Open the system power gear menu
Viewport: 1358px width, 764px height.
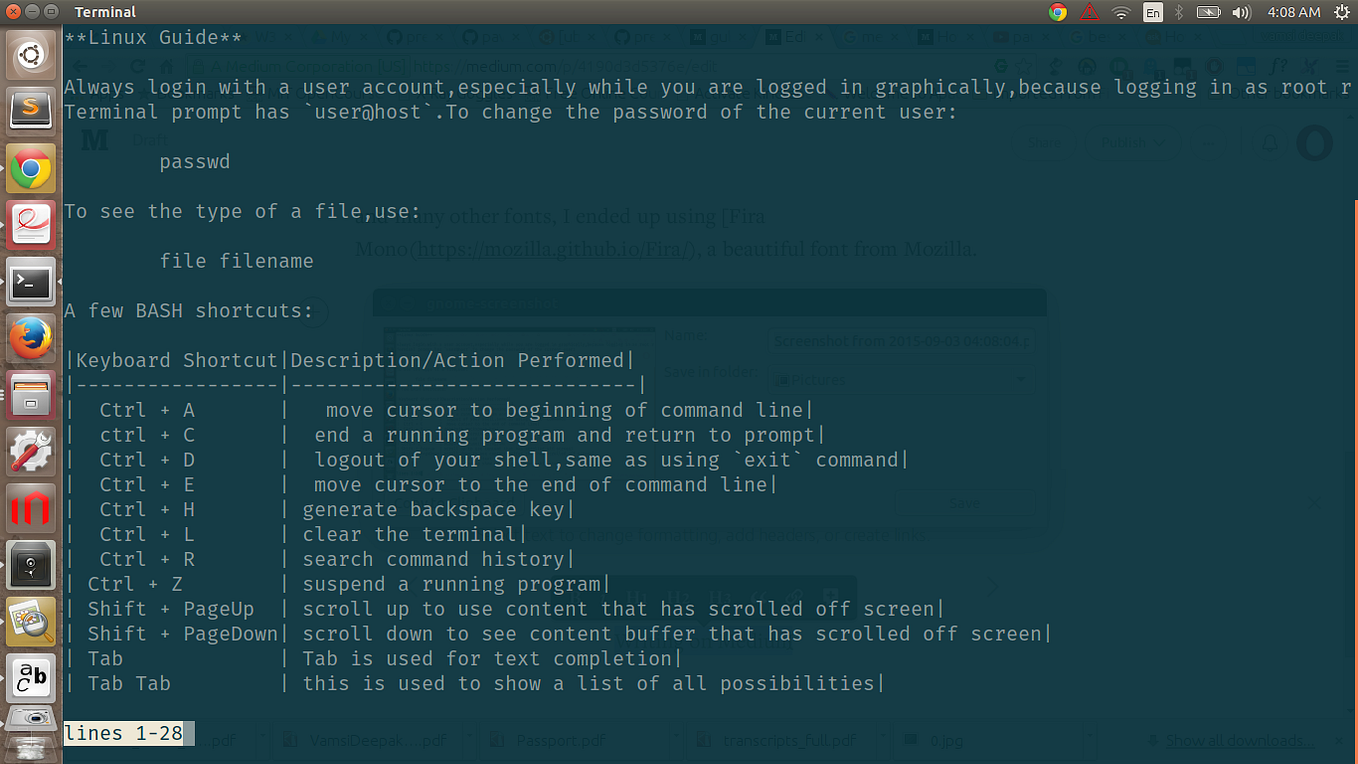coord(1340,12)
